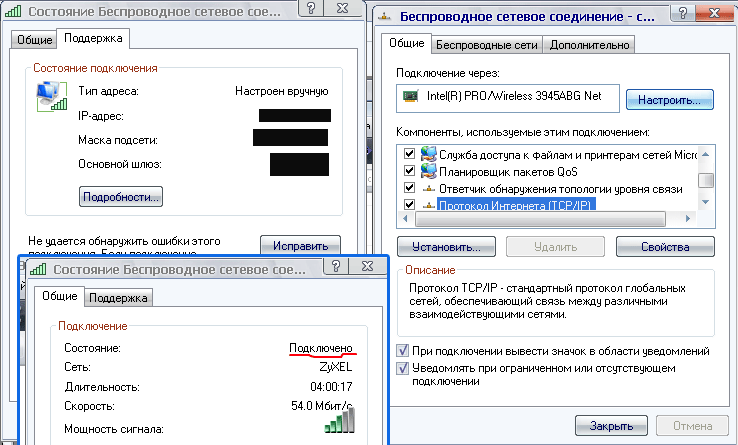Click the network adapter card icon beside Intel PRO/Wireless
Viewport: 738px width, 445px height.
tap(410, 96)
